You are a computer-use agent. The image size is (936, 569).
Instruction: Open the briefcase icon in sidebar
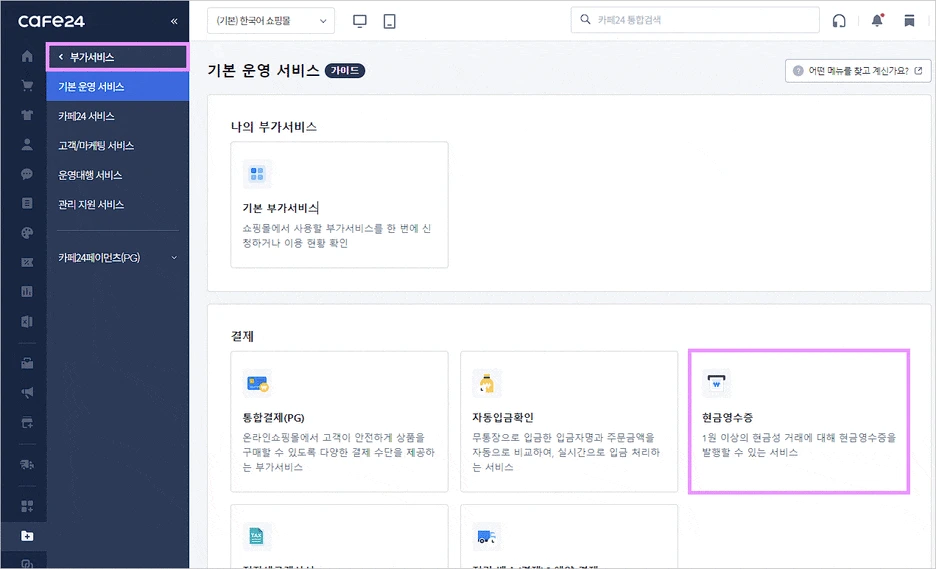click(x=27, y=363)
